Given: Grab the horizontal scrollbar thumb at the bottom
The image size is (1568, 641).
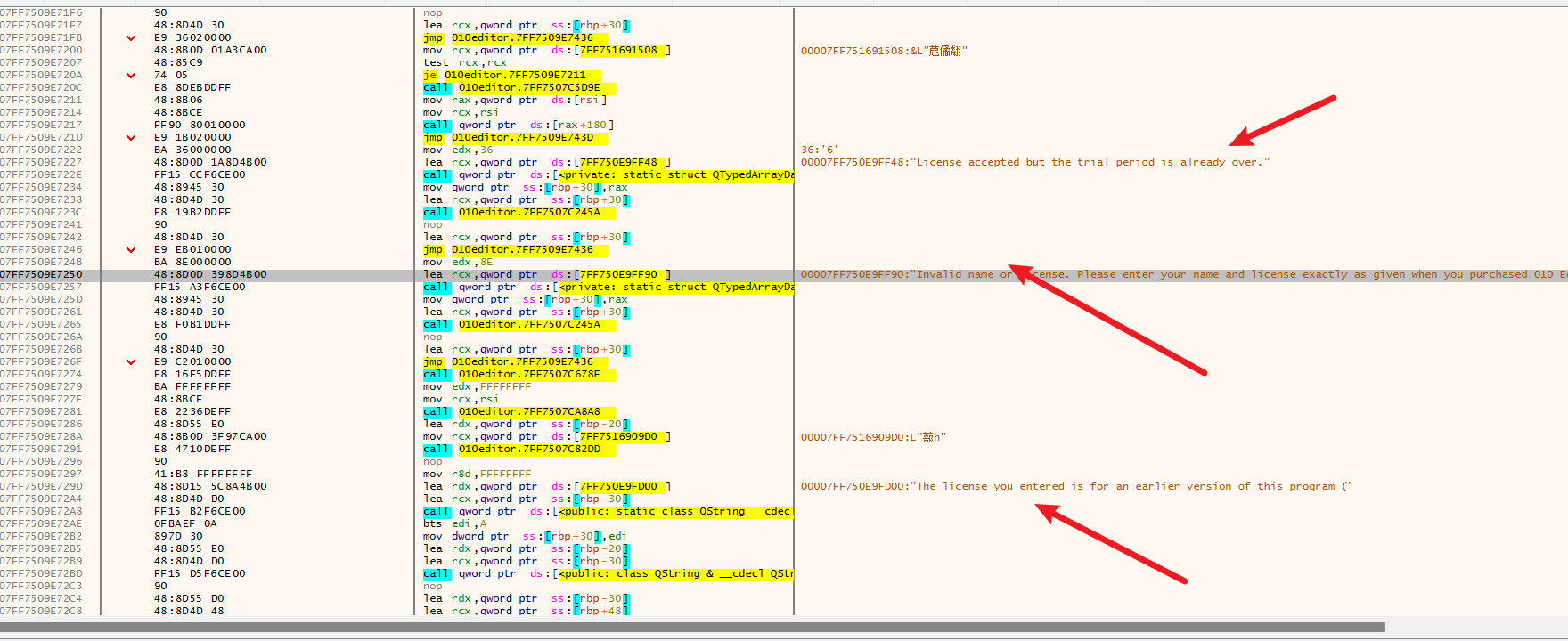Looking at the screenshot, I should pos(692,628).
